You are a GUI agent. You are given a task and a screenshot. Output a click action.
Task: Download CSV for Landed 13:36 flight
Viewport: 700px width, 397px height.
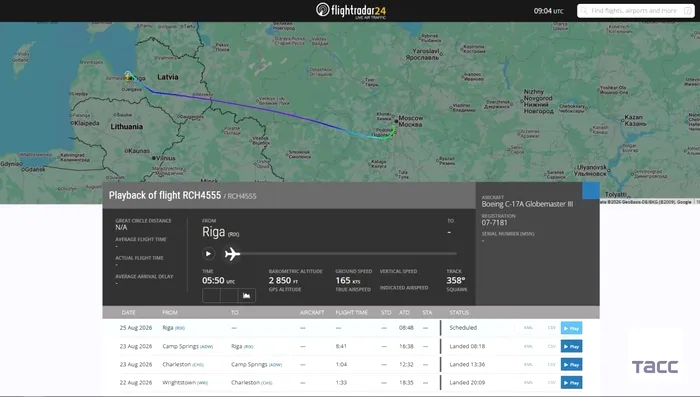click(552, 365)
